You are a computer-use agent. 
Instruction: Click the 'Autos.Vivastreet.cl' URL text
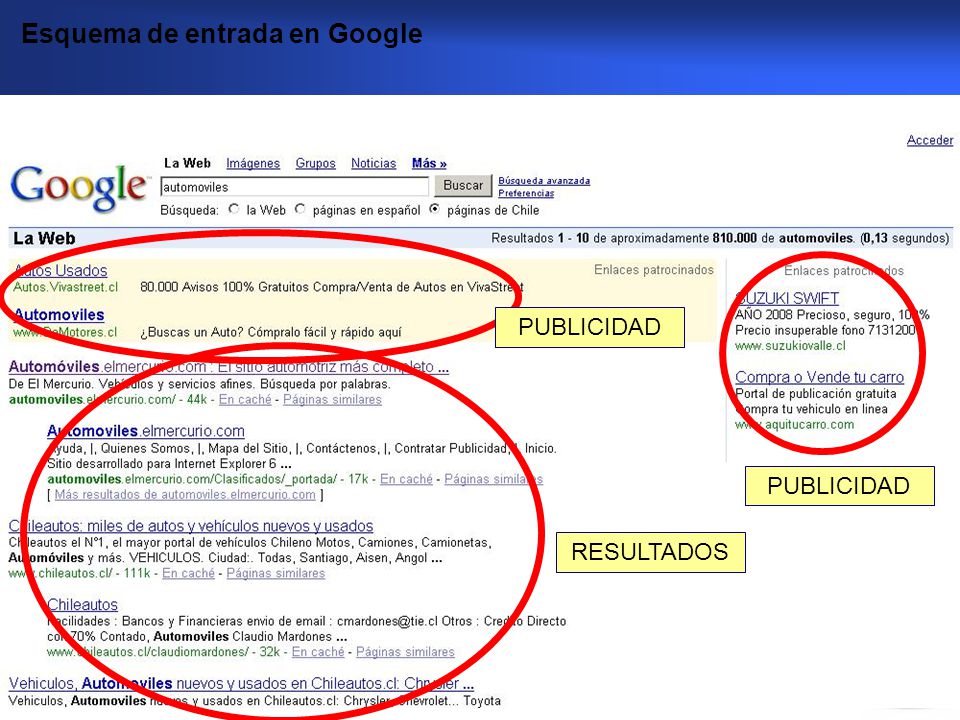click(x=66, y=287)
